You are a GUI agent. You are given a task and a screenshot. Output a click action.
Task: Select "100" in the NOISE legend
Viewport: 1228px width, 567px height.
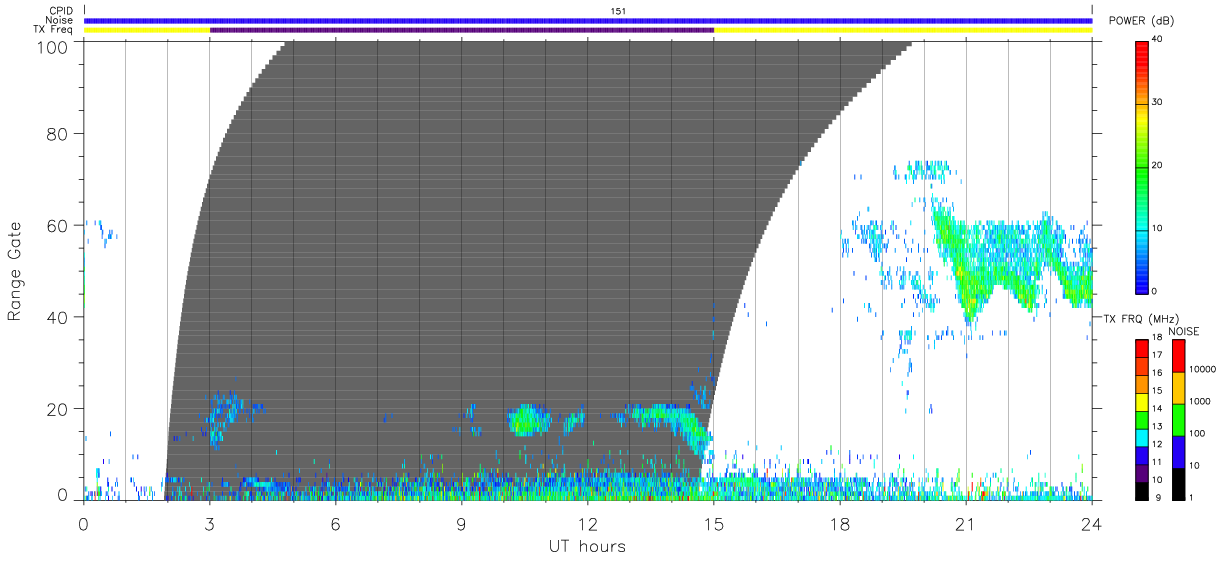click(x=1195, y=433)
